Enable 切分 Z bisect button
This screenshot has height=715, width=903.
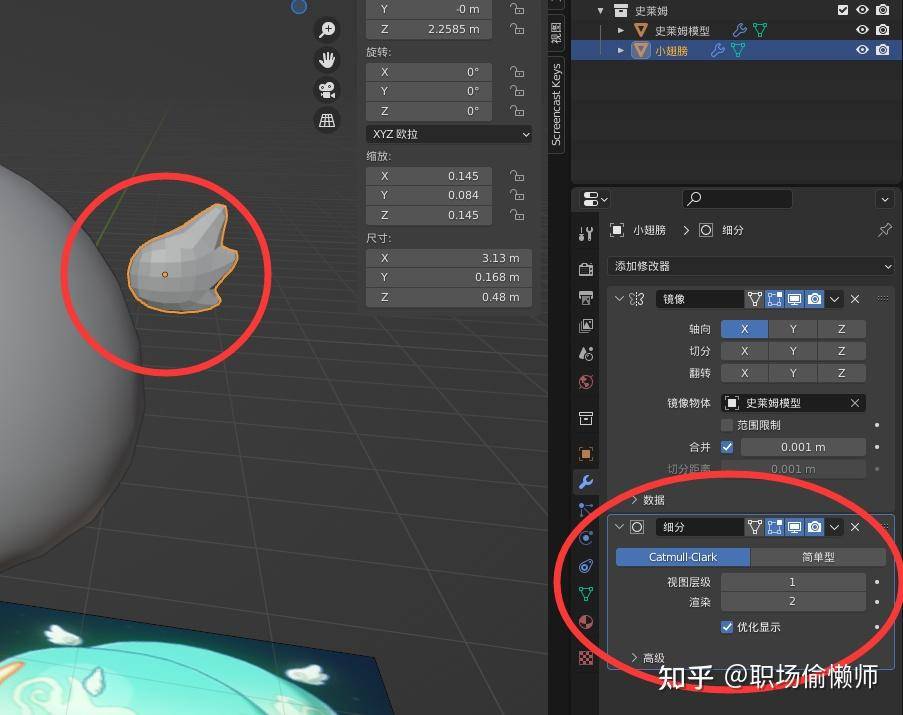(841, 351)
